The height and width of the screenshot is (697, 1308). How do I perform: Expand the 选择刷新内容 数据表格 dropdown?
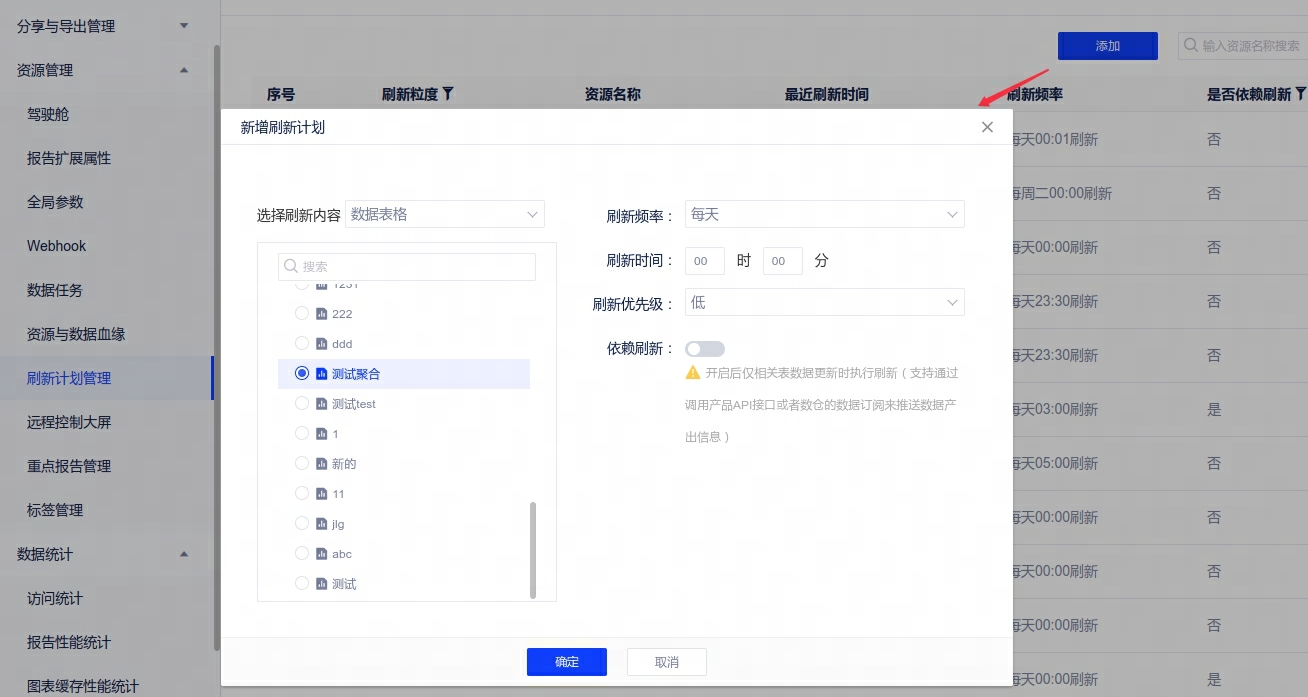444,214
